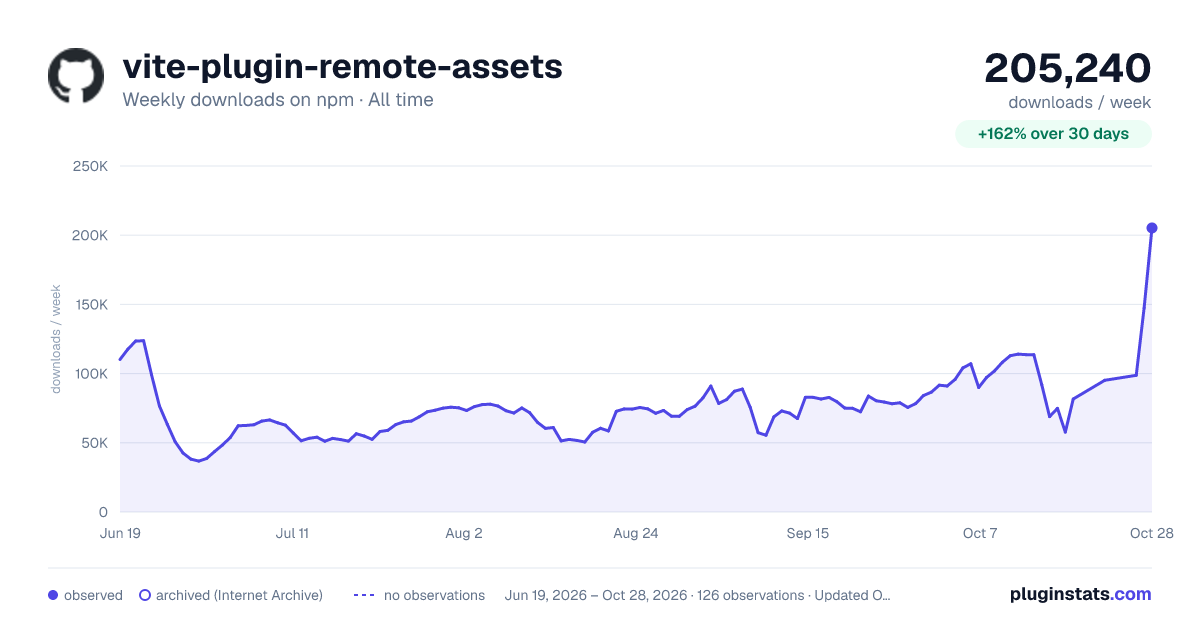Click the 0 y-axis label
The image size is (1200, 630).
104,512
